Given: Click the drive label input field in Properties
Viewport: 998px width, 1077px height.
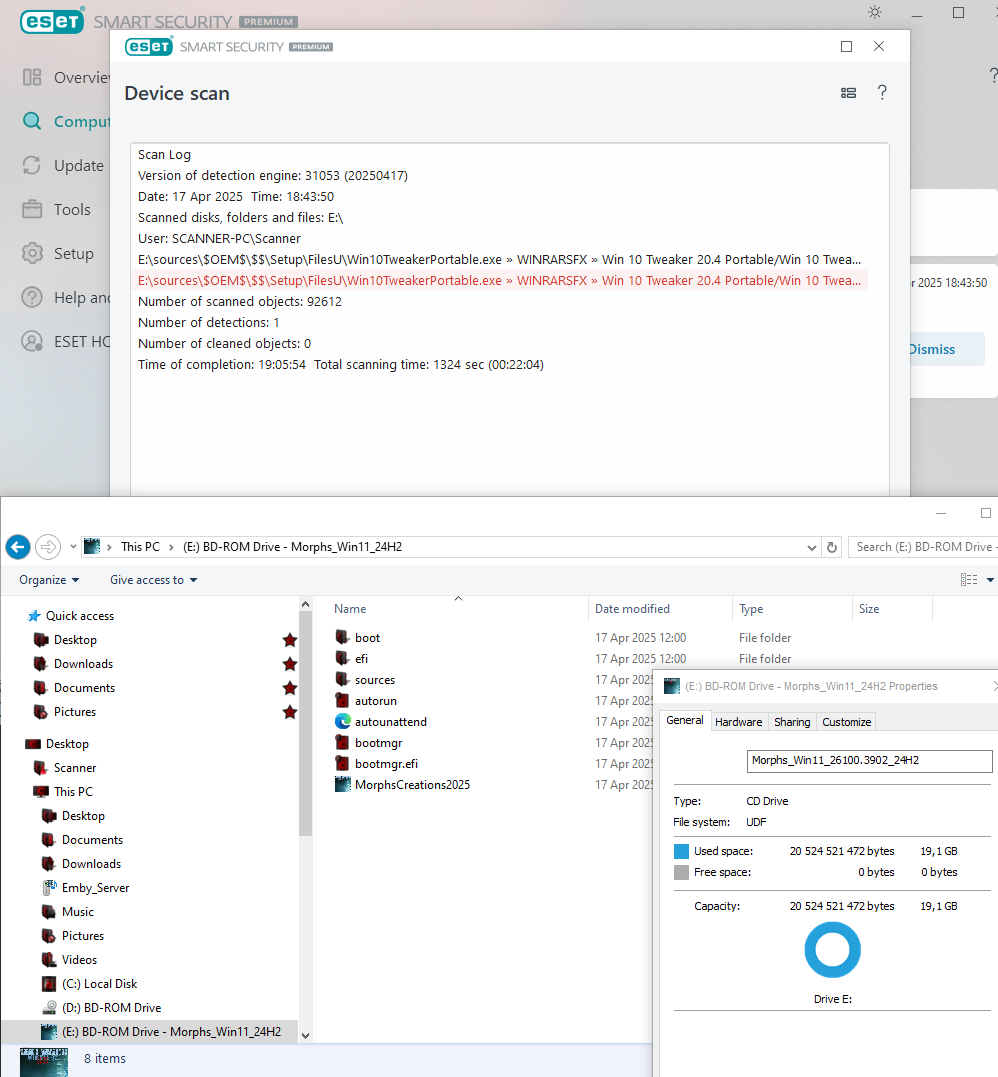Looking at the screenshot, I should (869, 761).
